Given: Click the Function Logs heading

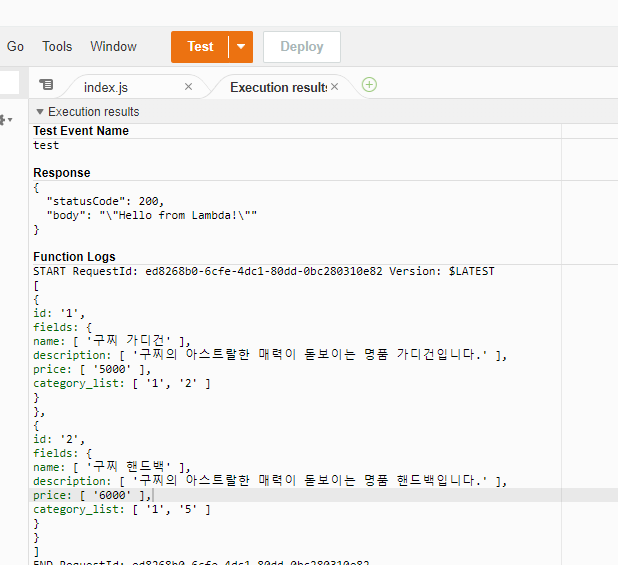Looking at the screenshot, I should click(x=74, y=257).
